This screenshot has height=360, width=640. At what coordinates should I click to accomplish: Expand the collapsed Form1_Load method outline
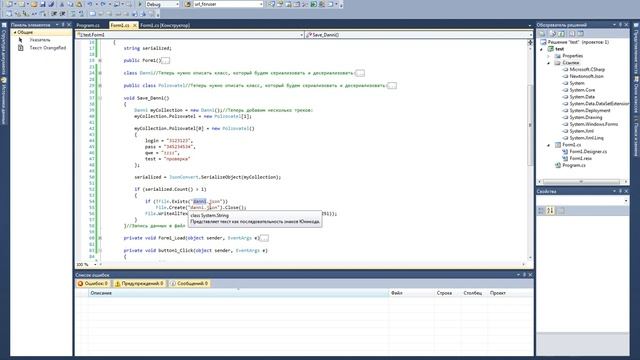click(100, 238)
